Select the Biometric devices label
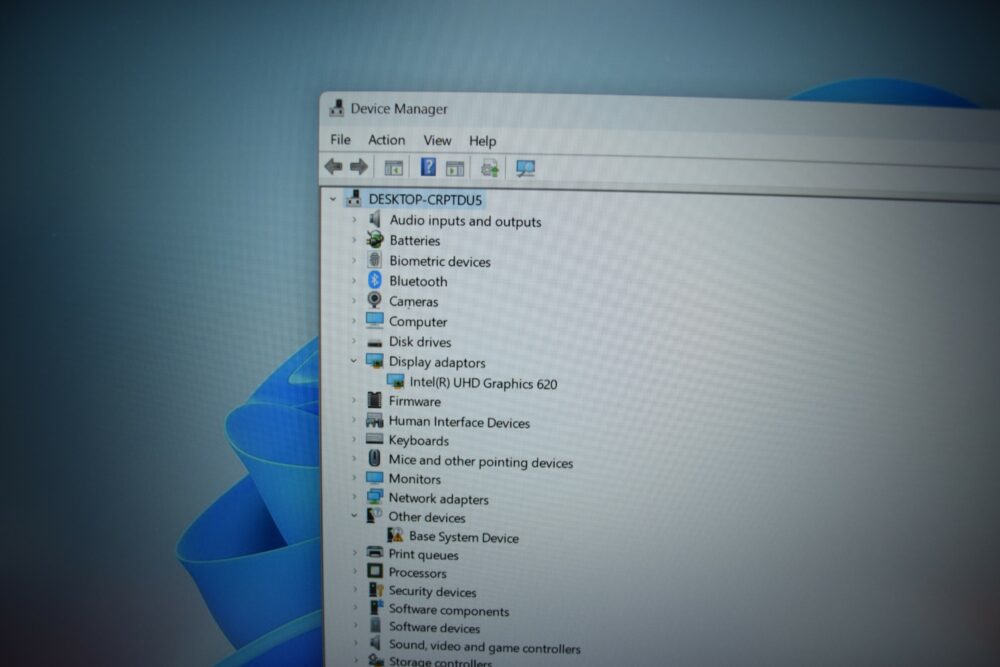1000x667 pixels. pyautogui.click(x=440, y=261)
